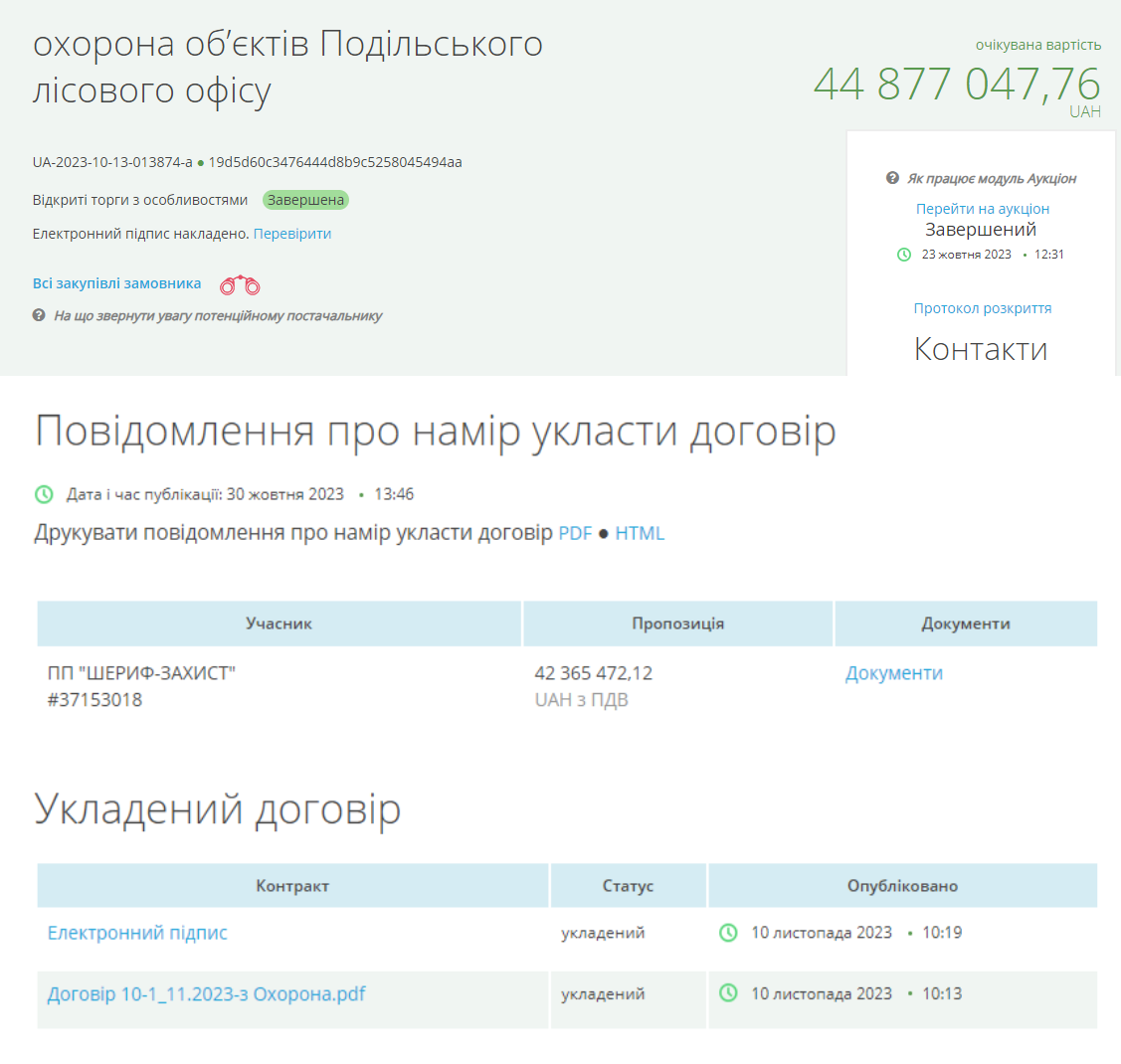The height and width of the screenshot is (1064, 1121).
Task: Click the date 10 листопада 2023 at 10:19
Action: [822, 933]
